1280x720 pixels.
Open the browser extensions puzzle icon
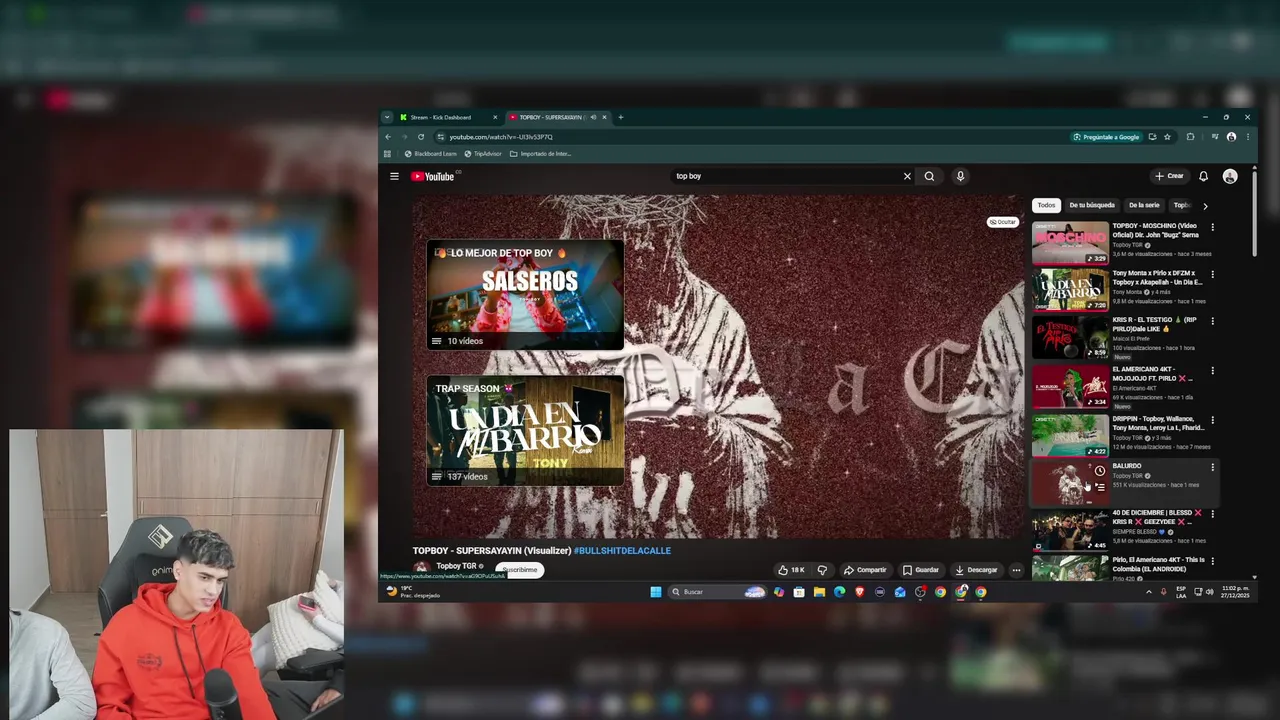pyautogui.click(x=1190, y=137)
